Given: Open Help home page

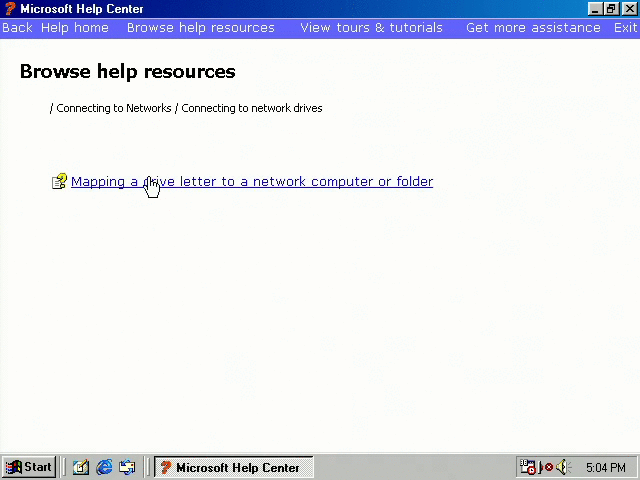Looking at the screenshot, I should (75, 28).
